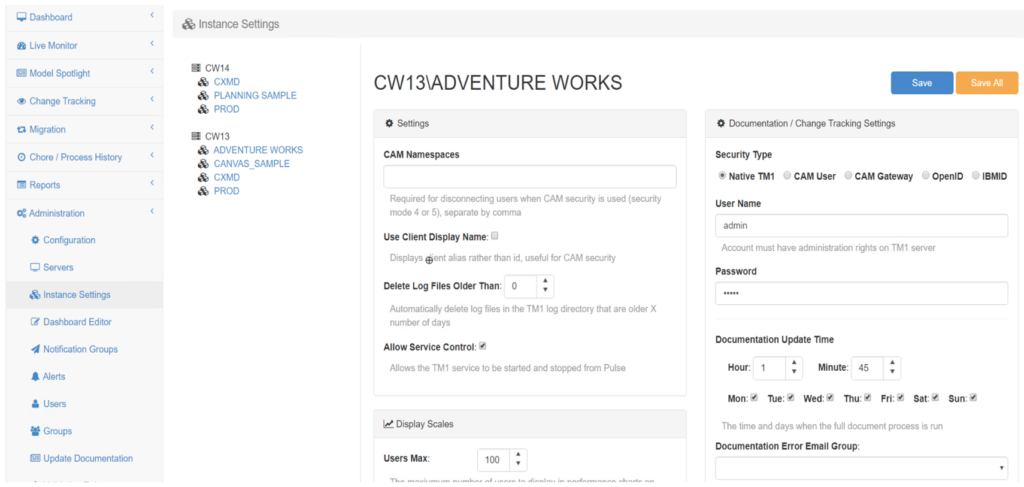The width and height of the screenshot is (1024, 487).
Task: Click the Dashboard Editor pencil icon
Action: 35,322
